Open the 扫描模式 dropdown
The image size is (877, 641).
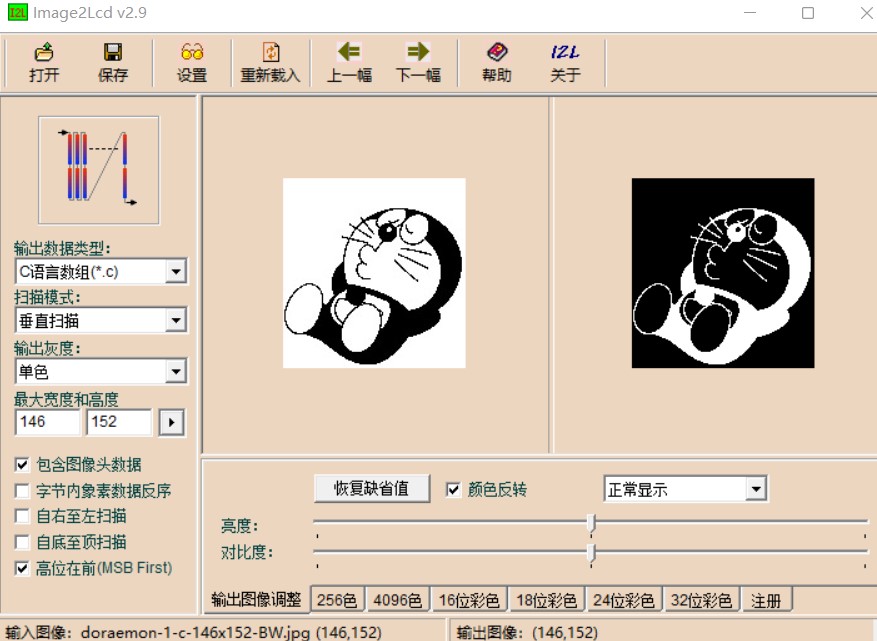(x=176, y=320)
